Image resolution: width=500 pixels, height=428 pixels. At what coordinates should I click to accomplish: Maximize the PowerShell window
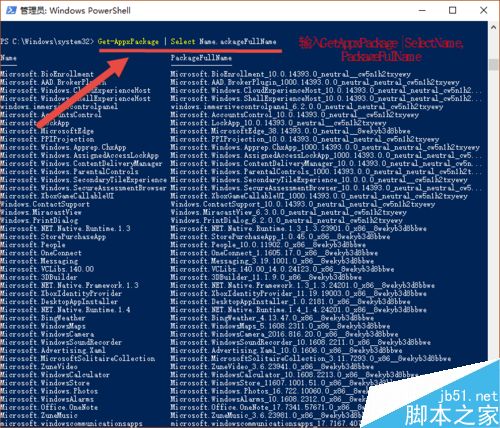(x=453, y=10)
